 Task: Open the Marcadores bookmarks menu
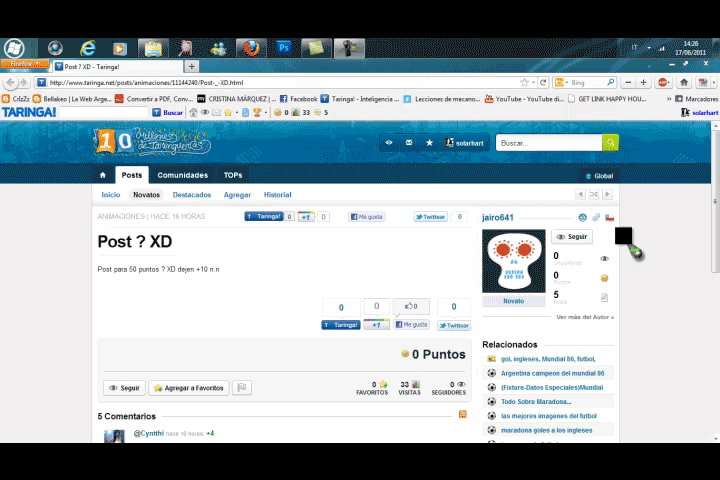tap(696, 99)
